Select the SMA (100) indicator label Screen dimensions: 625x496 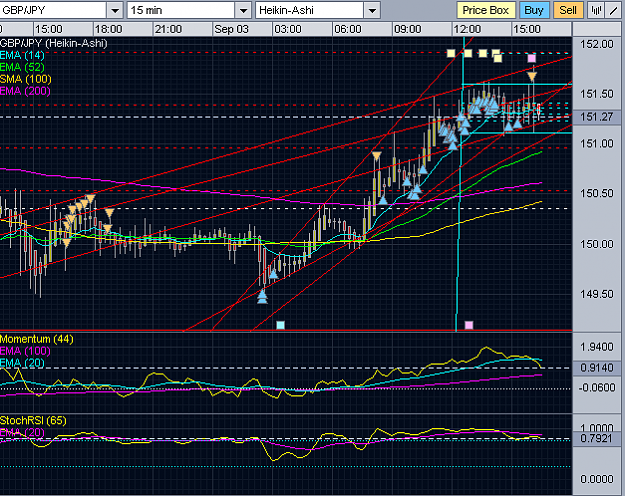coord(26,79)
